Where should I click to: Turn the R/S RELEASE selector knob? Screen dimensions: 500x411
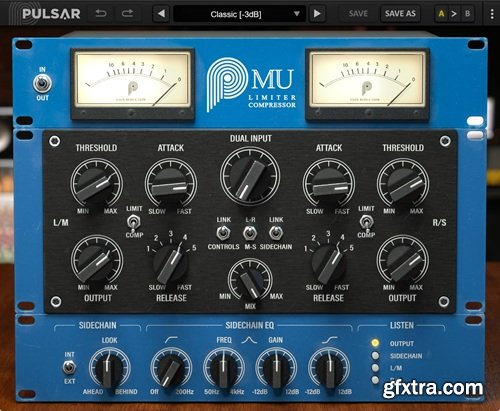click(329, 263)
